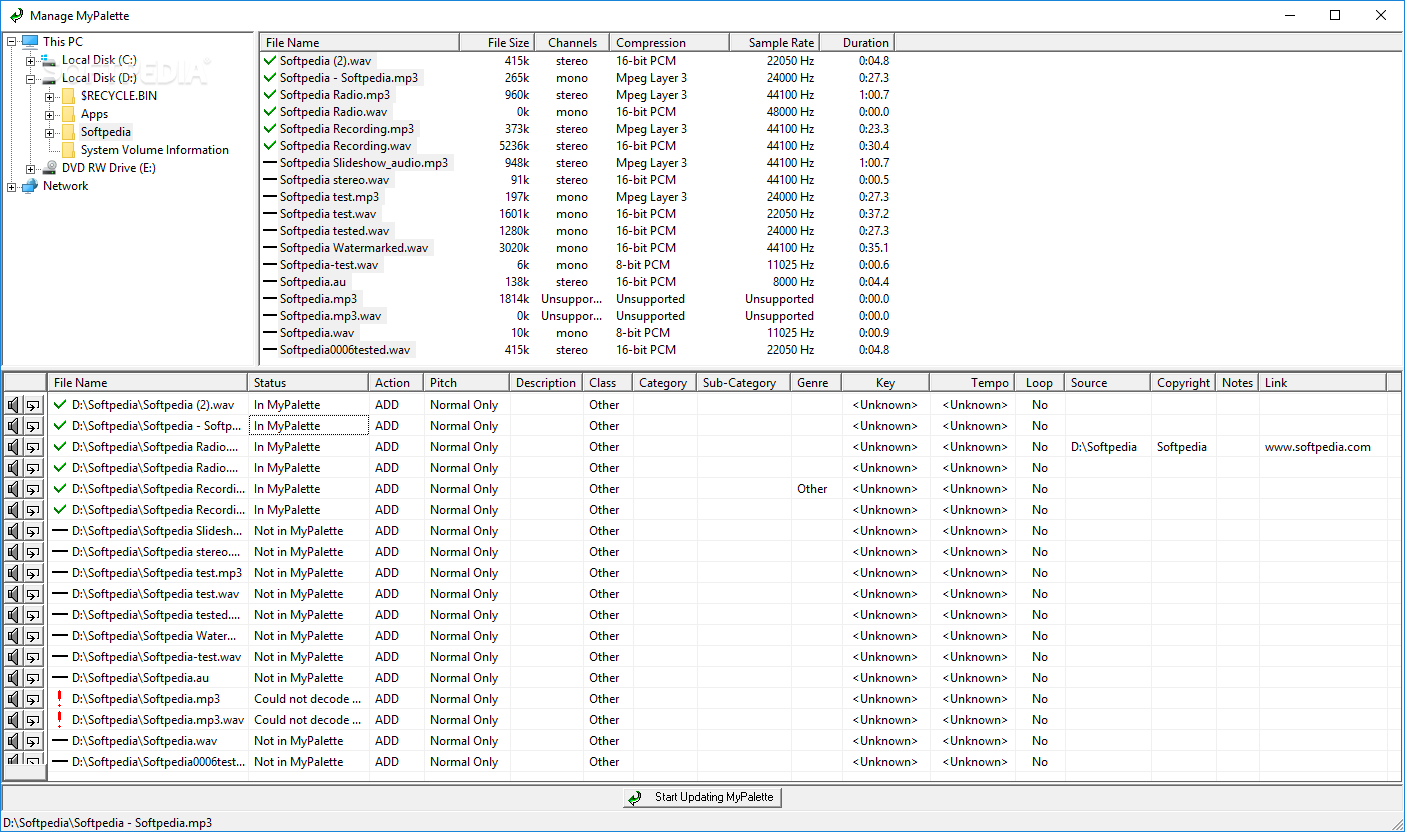Click Could not decode status for Softpedia.mp3
This screenshot has height=832, width=1405.
point(308,699)
